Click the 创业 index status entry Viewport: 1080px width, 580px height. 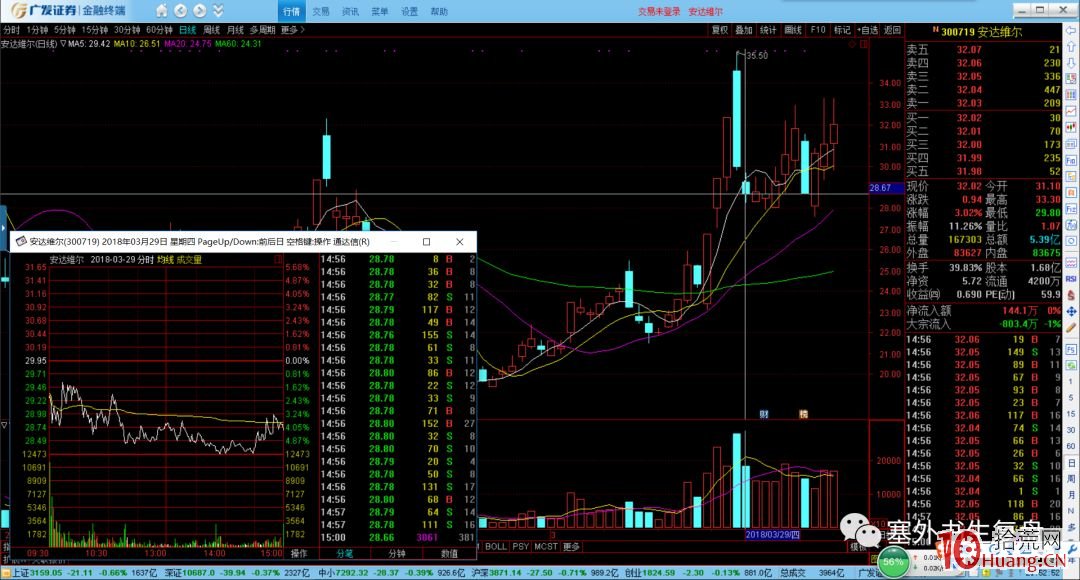pyautogui.click(x=698, y=572)
